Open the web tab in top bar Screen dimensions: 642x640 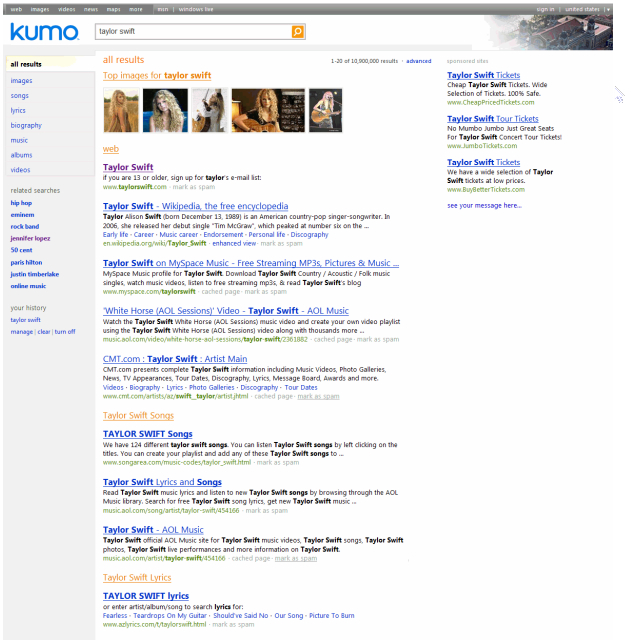tap(16, 9)
